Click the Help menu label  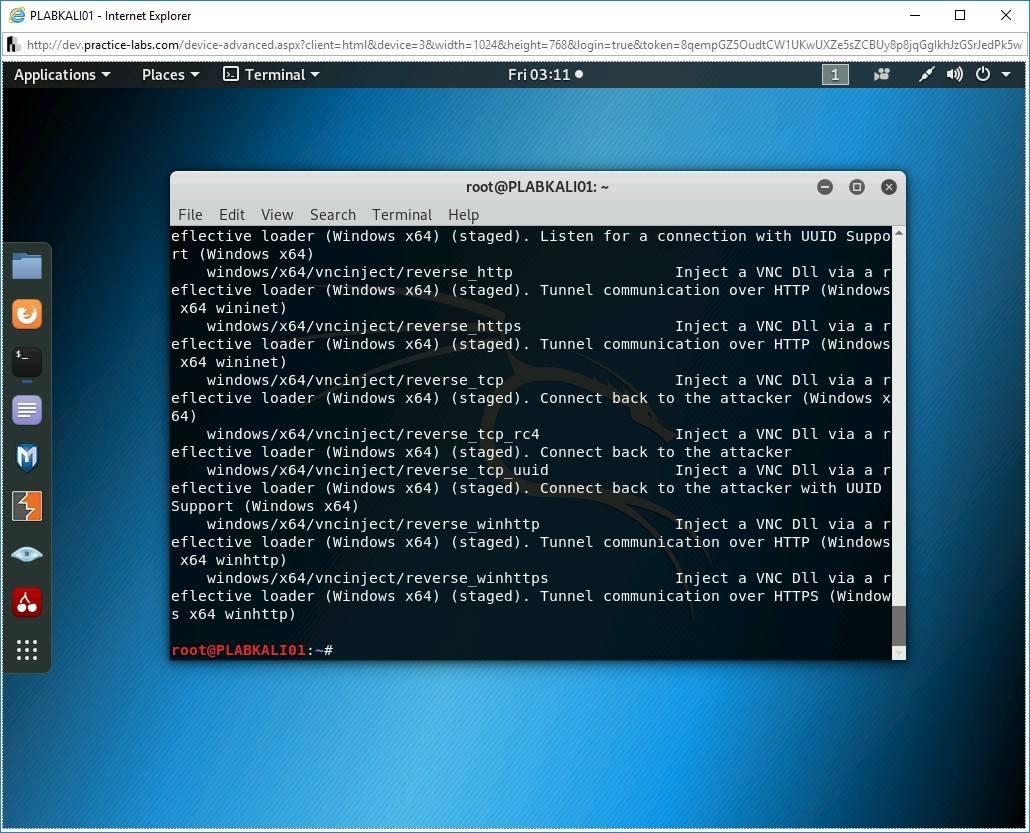pyautogui.click(x=463, y=214)
